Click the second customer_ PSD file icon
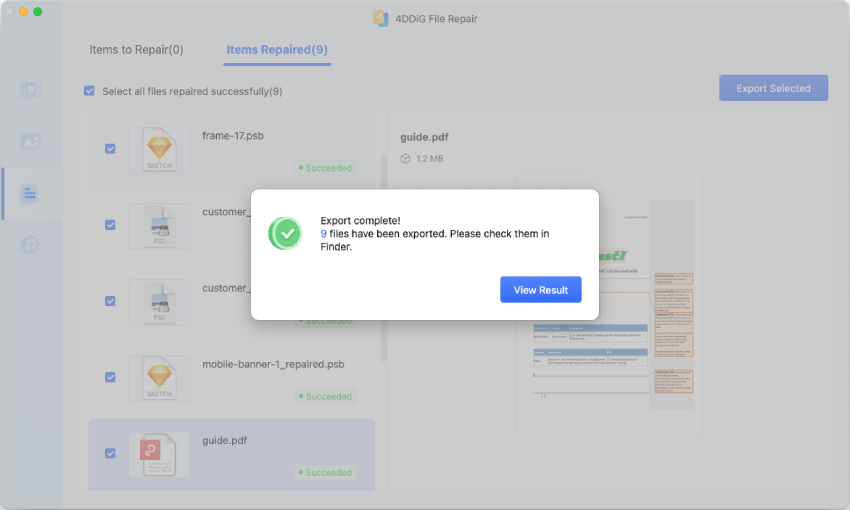 (159, 302)
